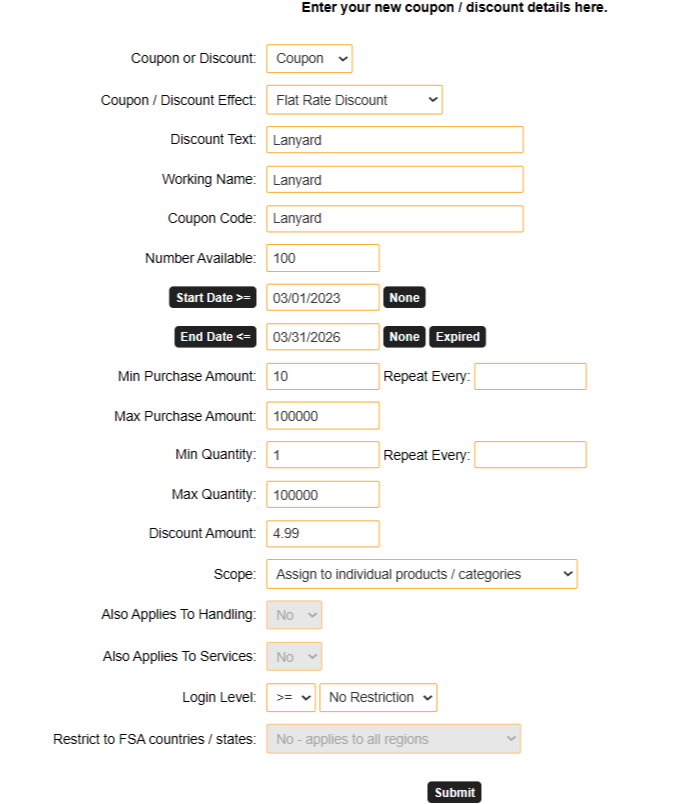Click the Discount Text input field
The height and width of the screenshot is (804, 695).
pos(394,140)
